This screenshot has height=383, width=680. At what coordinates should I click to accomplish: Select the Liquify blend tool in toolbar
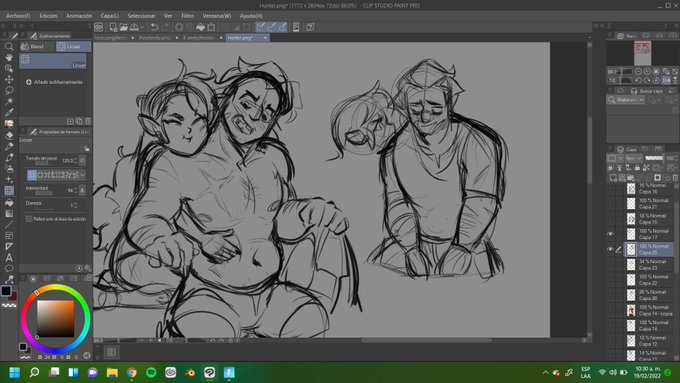9,190
